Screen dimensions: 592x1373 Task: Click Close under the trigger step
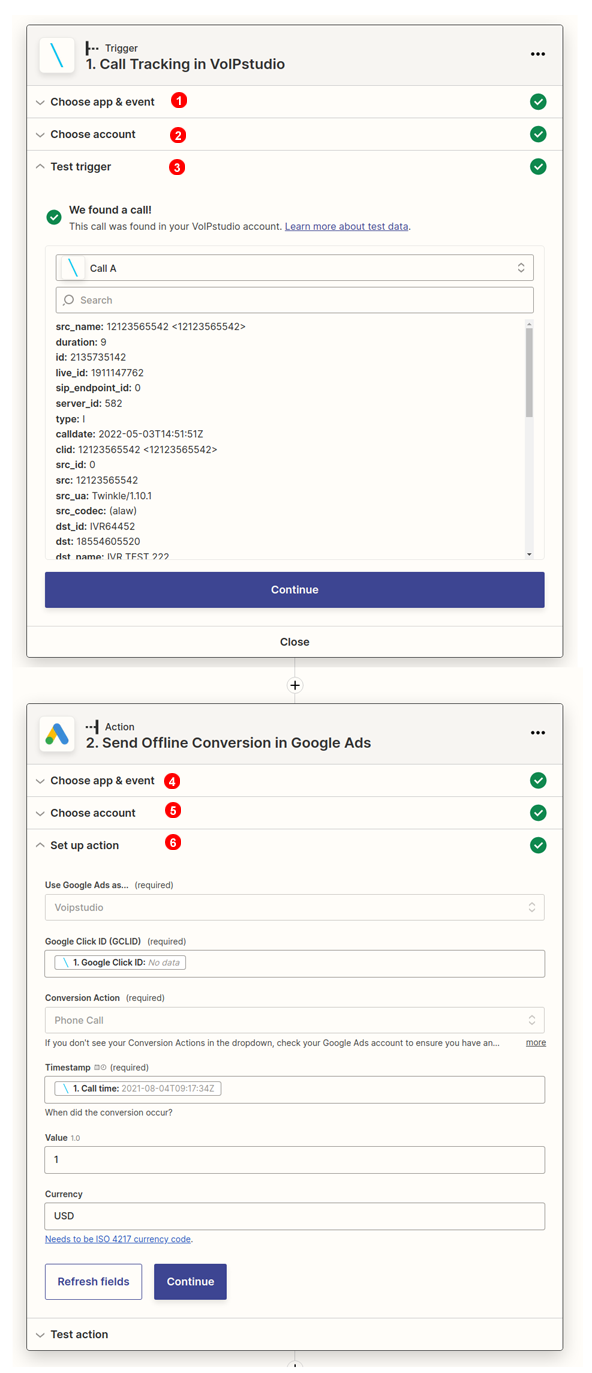[x=295, y=642]
